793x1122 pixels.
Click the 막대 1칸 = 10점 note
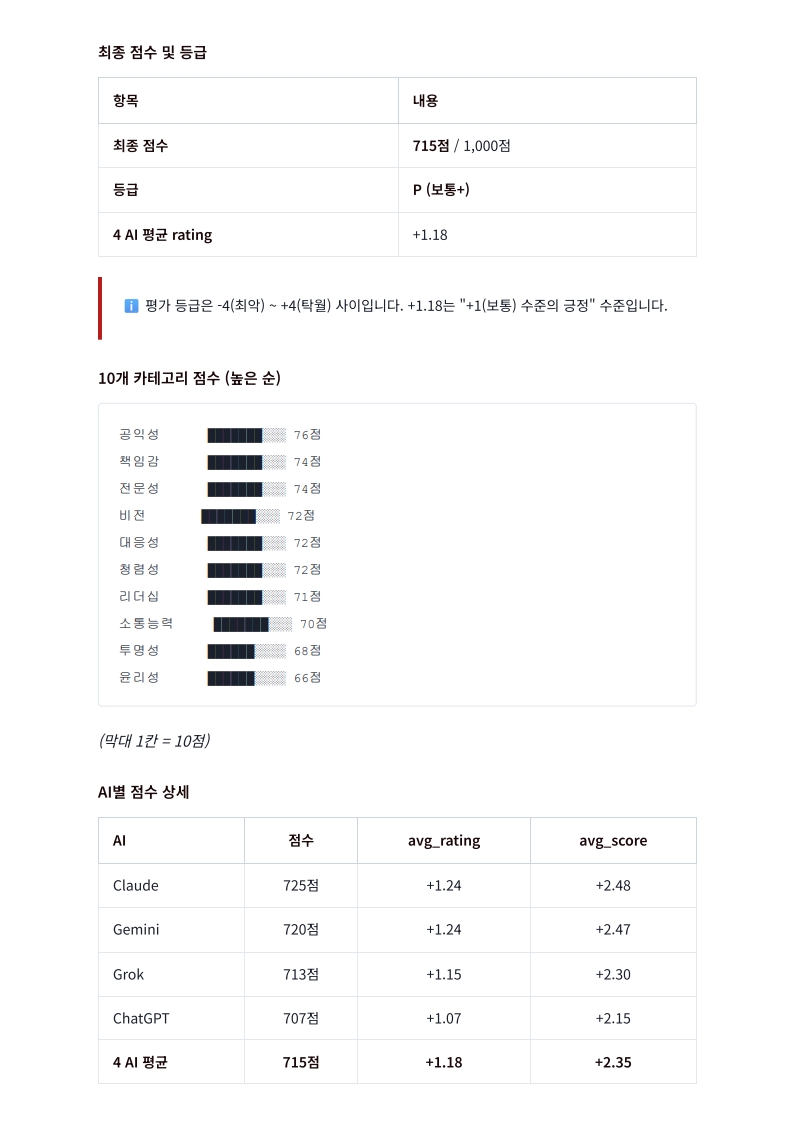[154, 741]
